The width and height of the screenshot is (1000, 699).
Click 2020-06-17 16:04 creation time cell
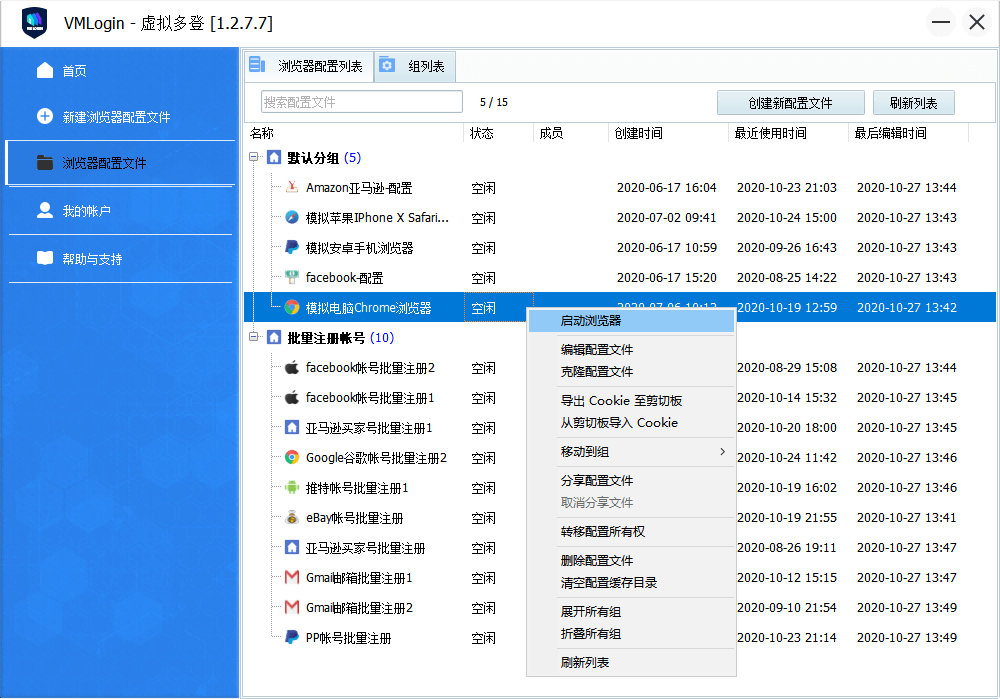[x=666, y=188]
